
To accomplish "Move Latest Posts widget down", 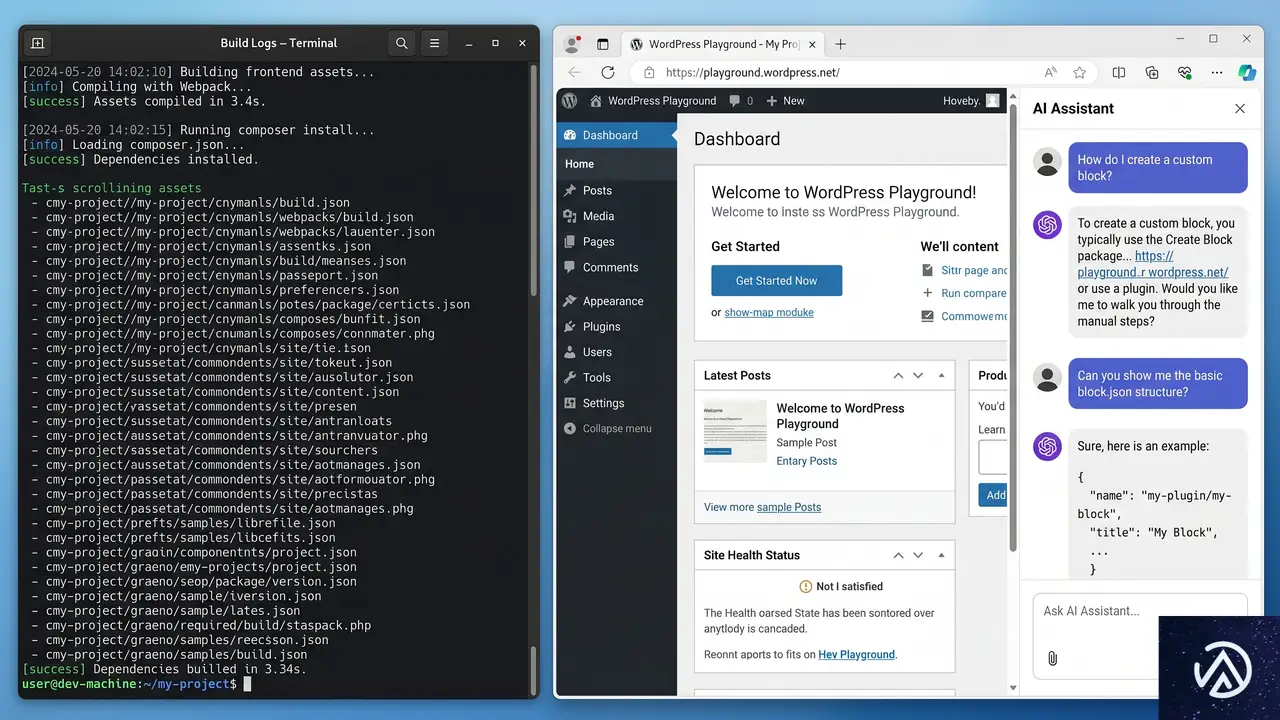I will point(918,376).
